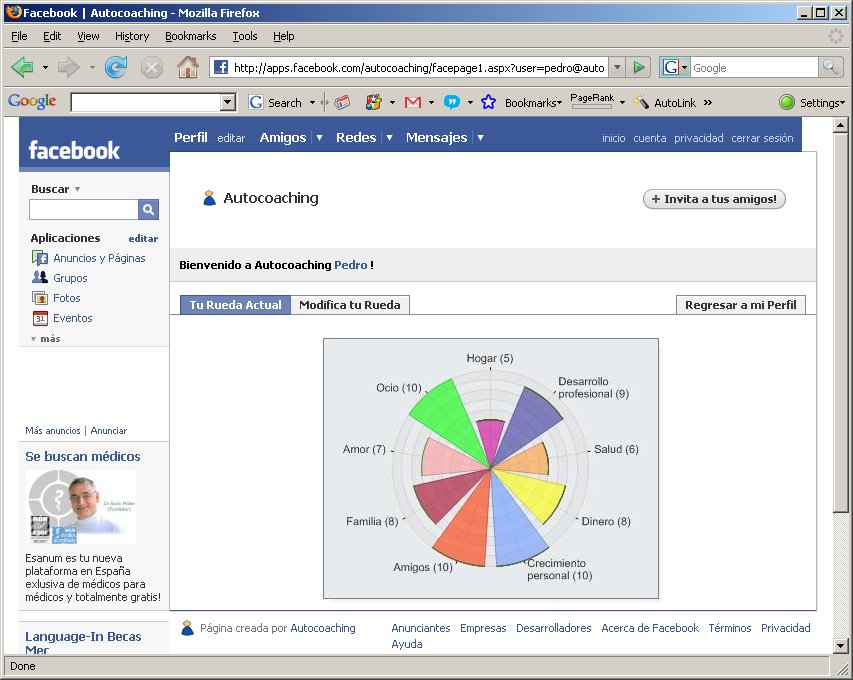Click editar next to Aplicaciones
This screenshot has width=853, height=680.
point(143,238)
